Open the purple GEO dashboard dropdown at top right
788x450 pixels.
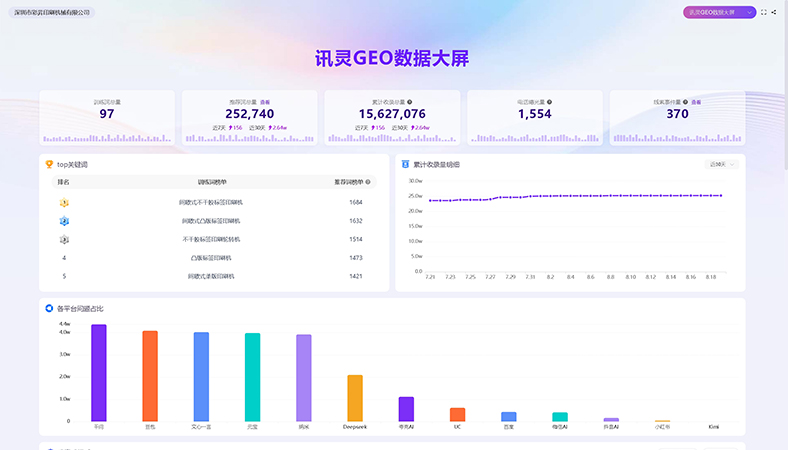point(719,12)
